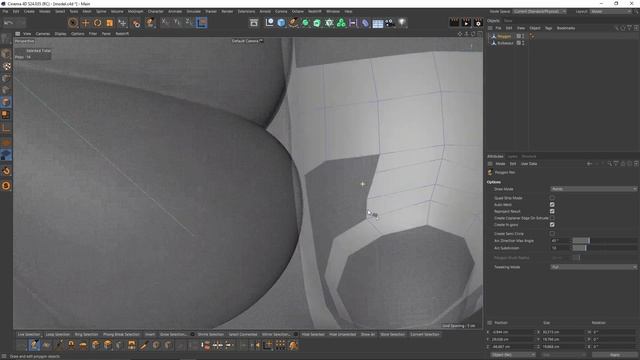Viewport: 640px width, 360px height.
Task: Render the active view
Action: click(454, 23)
